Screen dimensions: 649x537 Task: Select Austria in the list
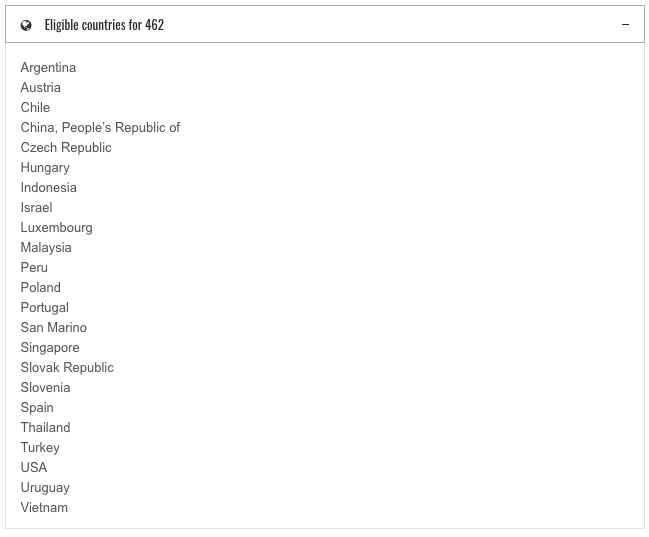41,87
